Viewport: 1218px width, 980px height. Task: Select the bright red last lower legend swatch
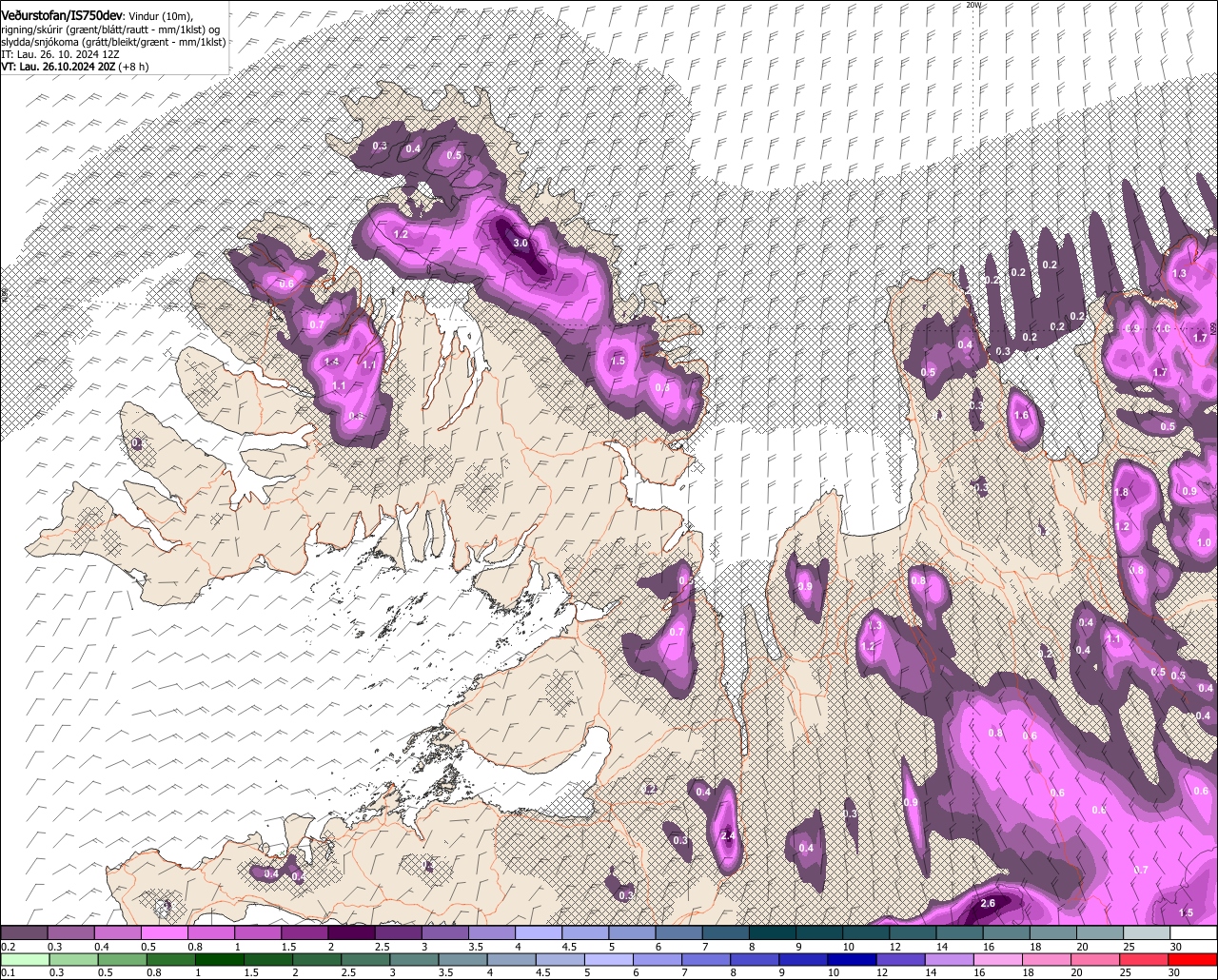[x=1193, y=959]
